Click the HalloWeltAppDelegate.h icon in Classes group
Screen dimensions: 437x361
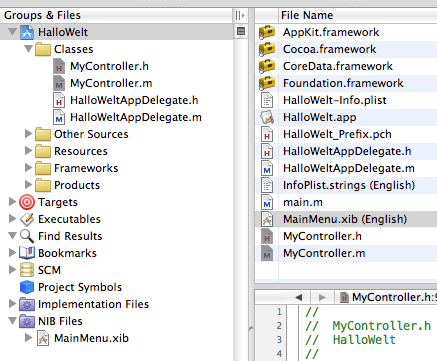(x=59, y=100)
